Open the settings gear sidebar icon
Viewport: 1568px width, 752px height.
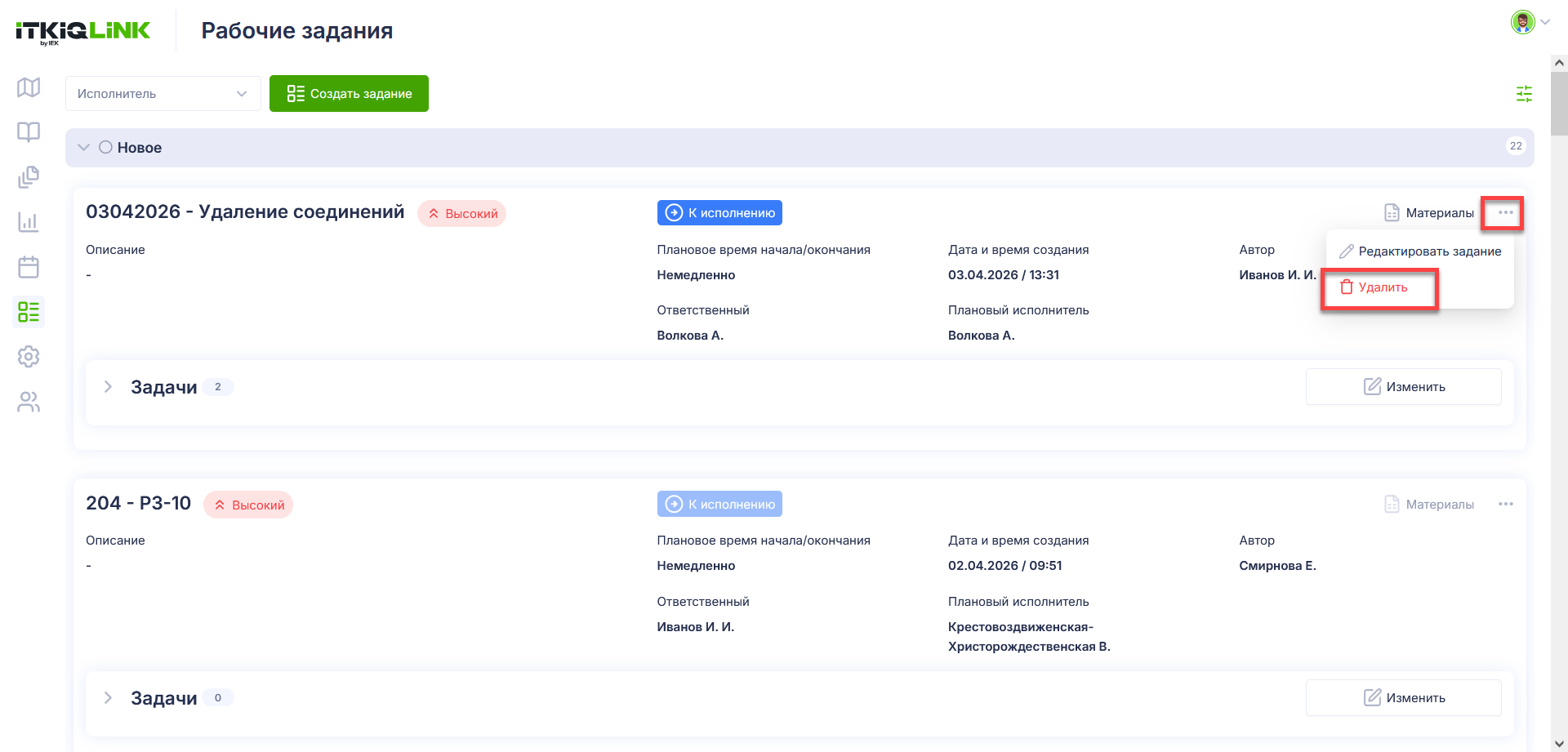29,357
